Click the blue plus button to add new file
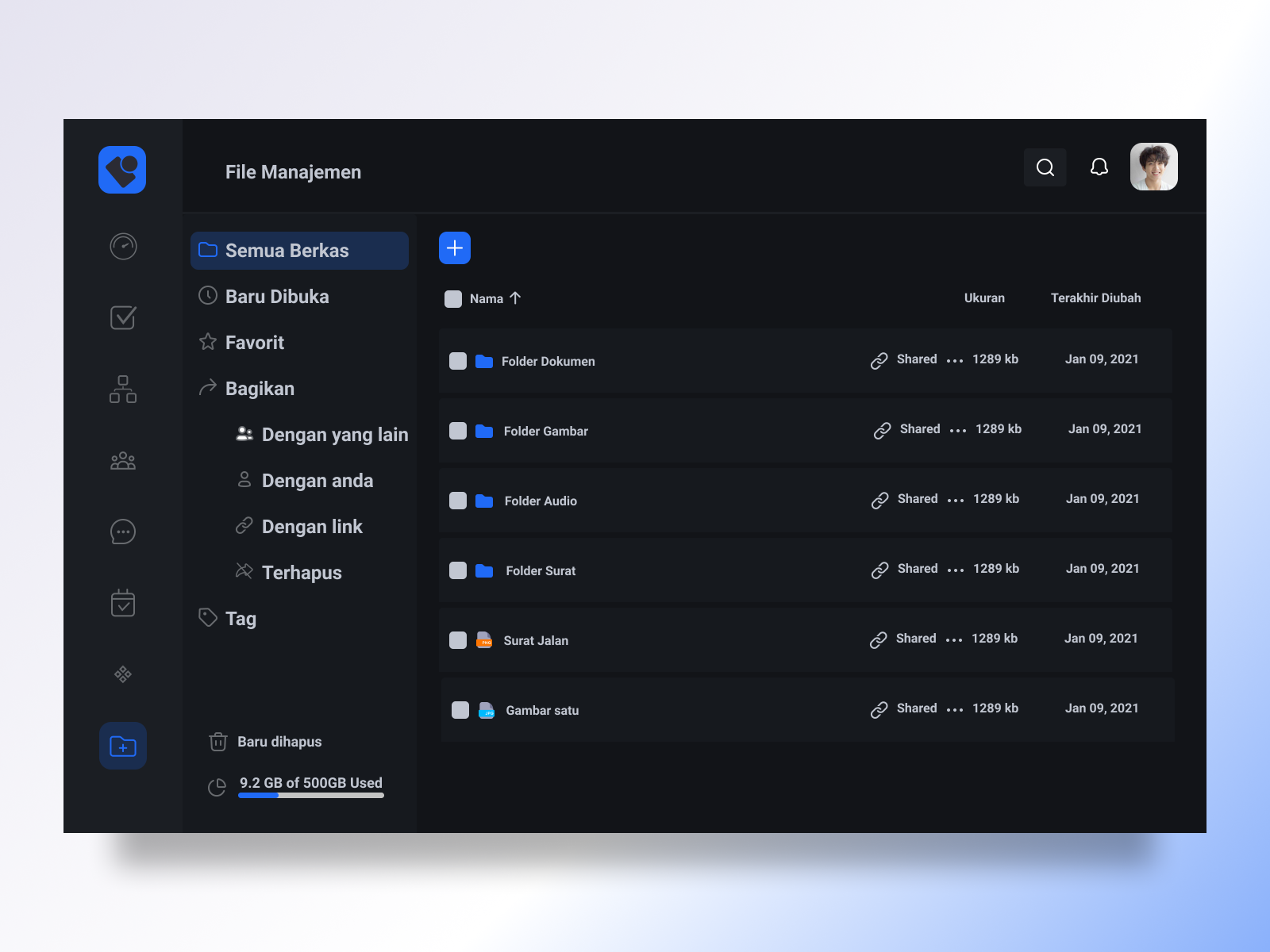This screenshot has width=1270, height=952. click(454, 248)
